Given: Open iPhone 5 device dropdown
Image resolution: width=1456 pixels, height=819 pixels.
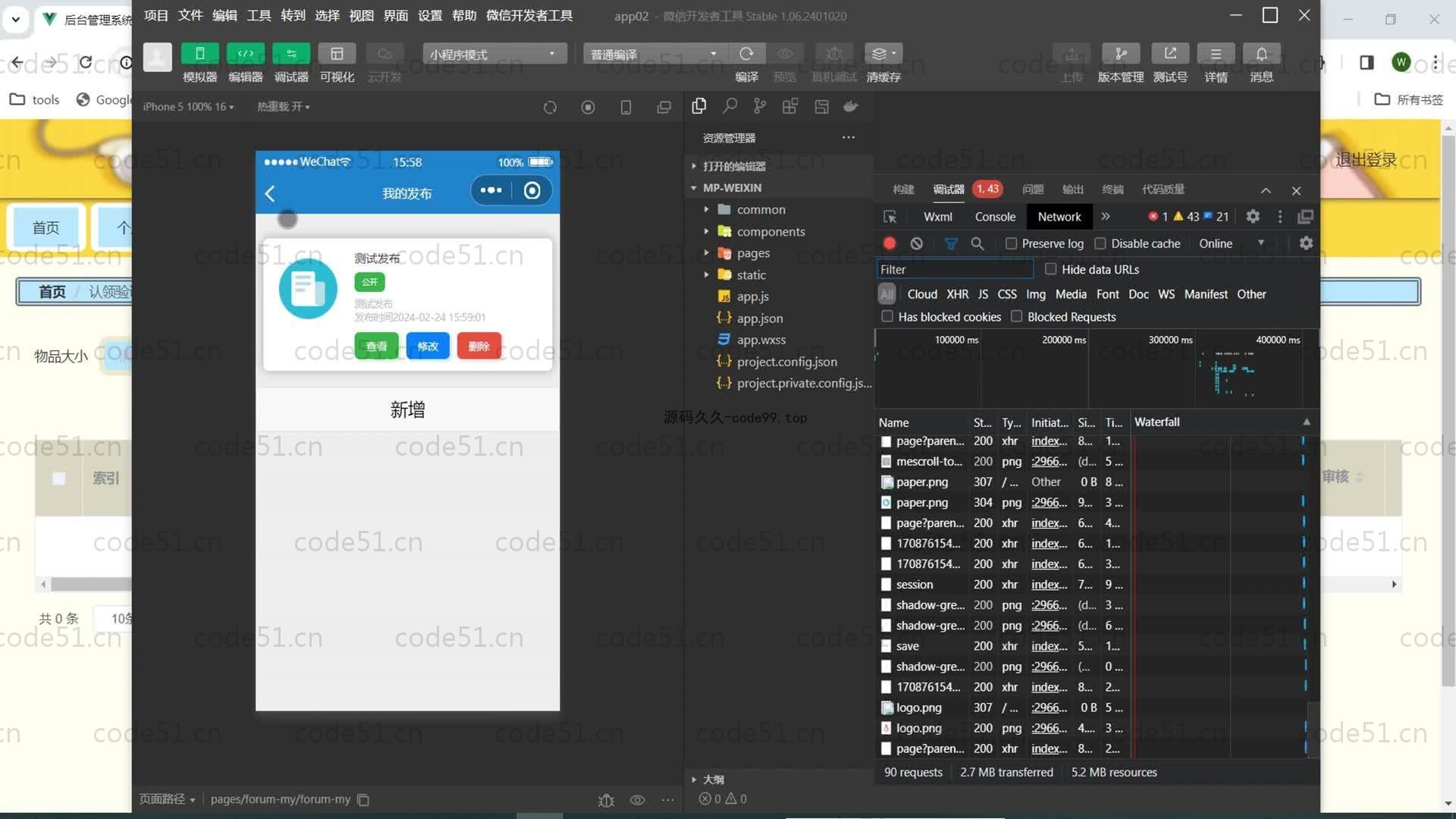Looking at the screenshot, I should [188, 107].
